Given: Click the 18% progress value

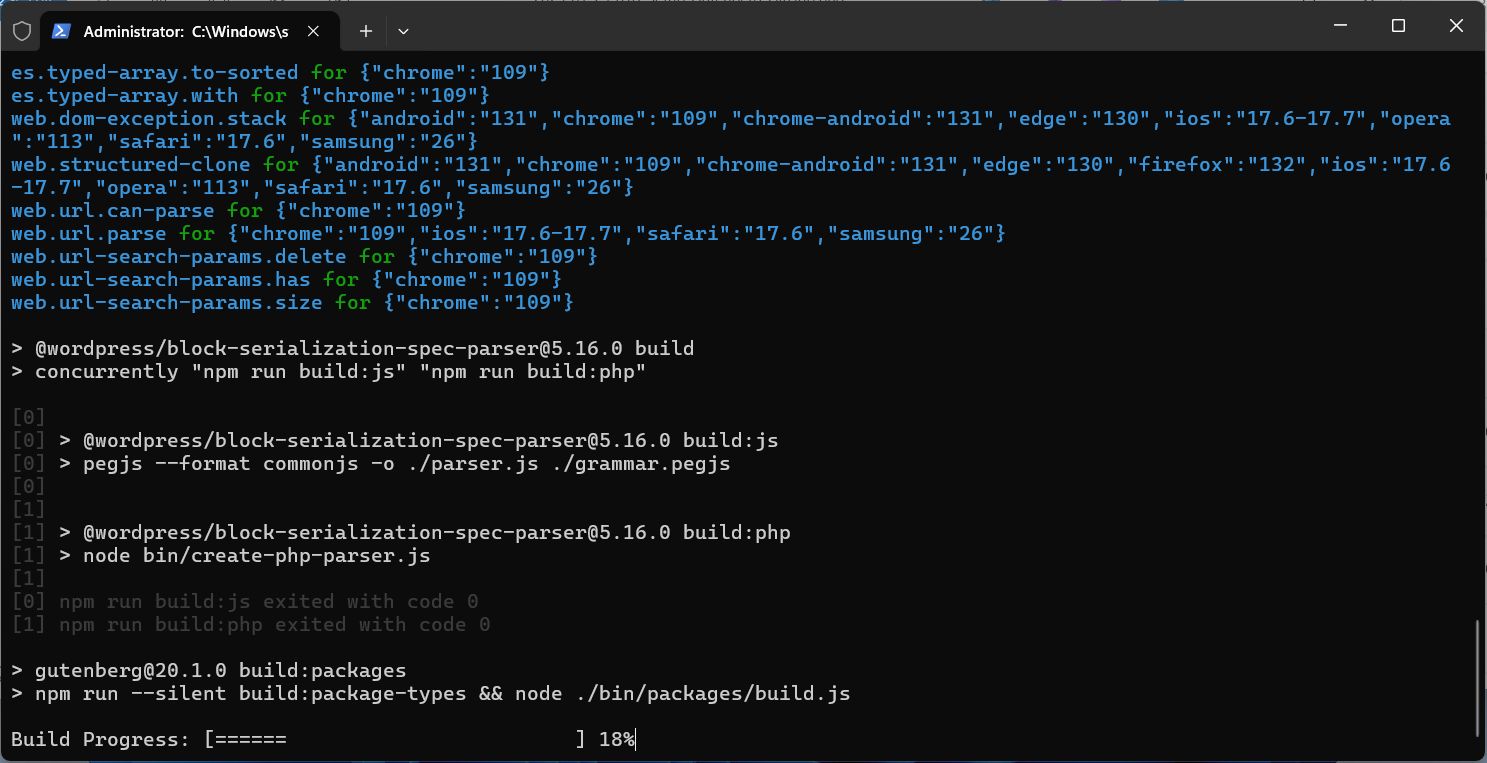Looking at the screenshot, I should coord(616,740).
